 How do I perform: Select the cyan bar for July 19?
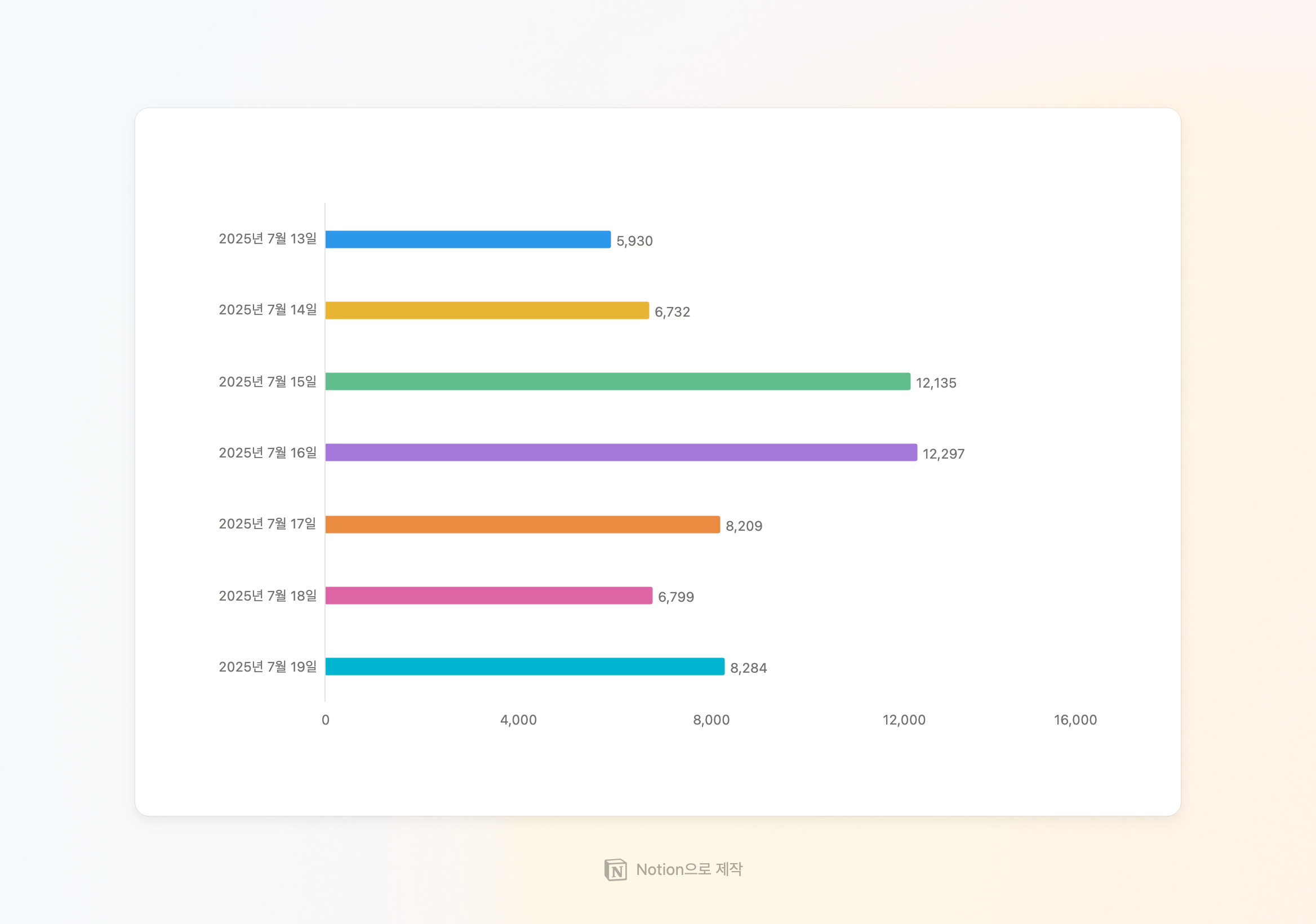pos(524,667)
